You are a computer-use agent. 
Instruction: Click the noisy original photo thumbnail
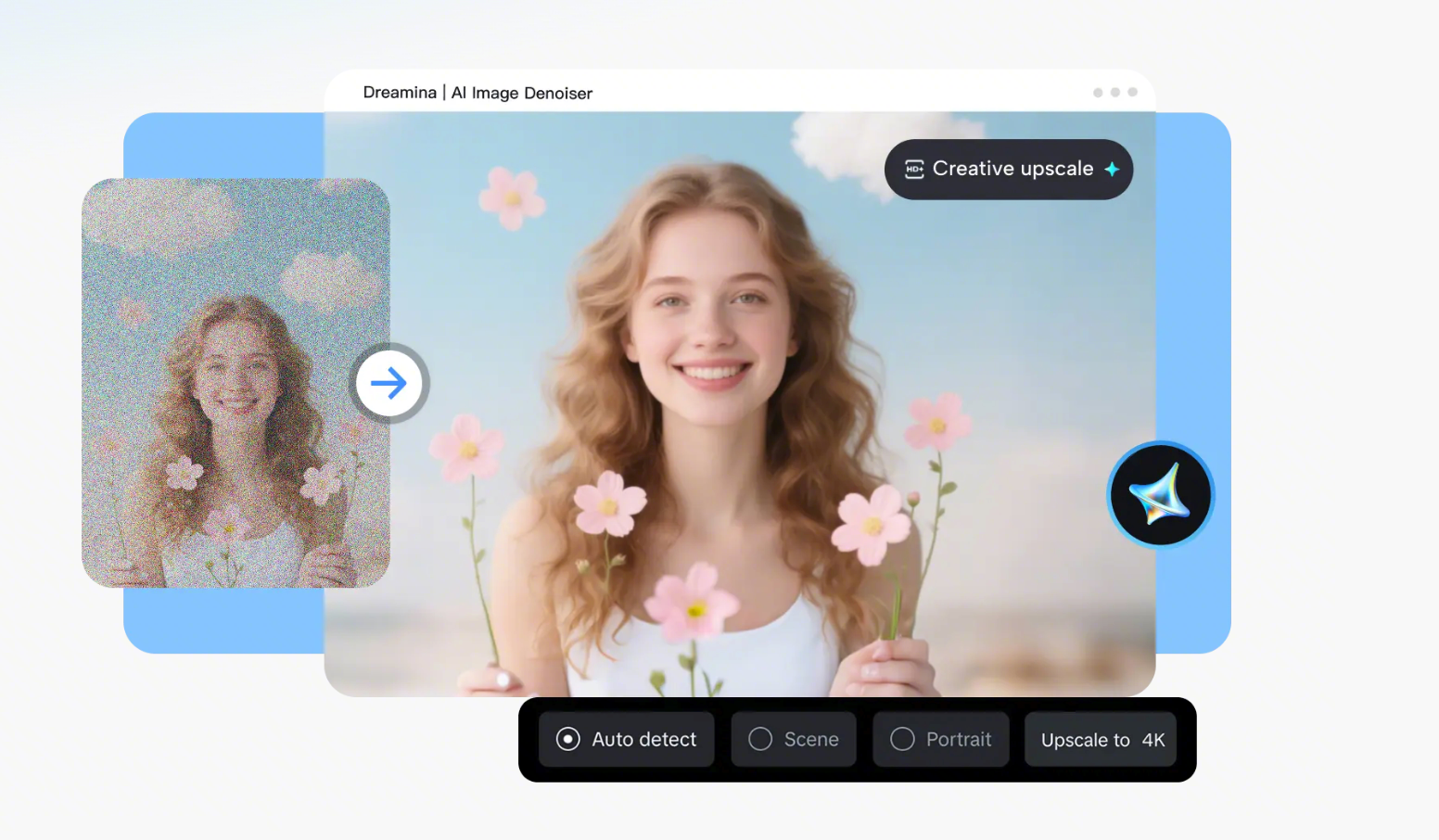236,383
